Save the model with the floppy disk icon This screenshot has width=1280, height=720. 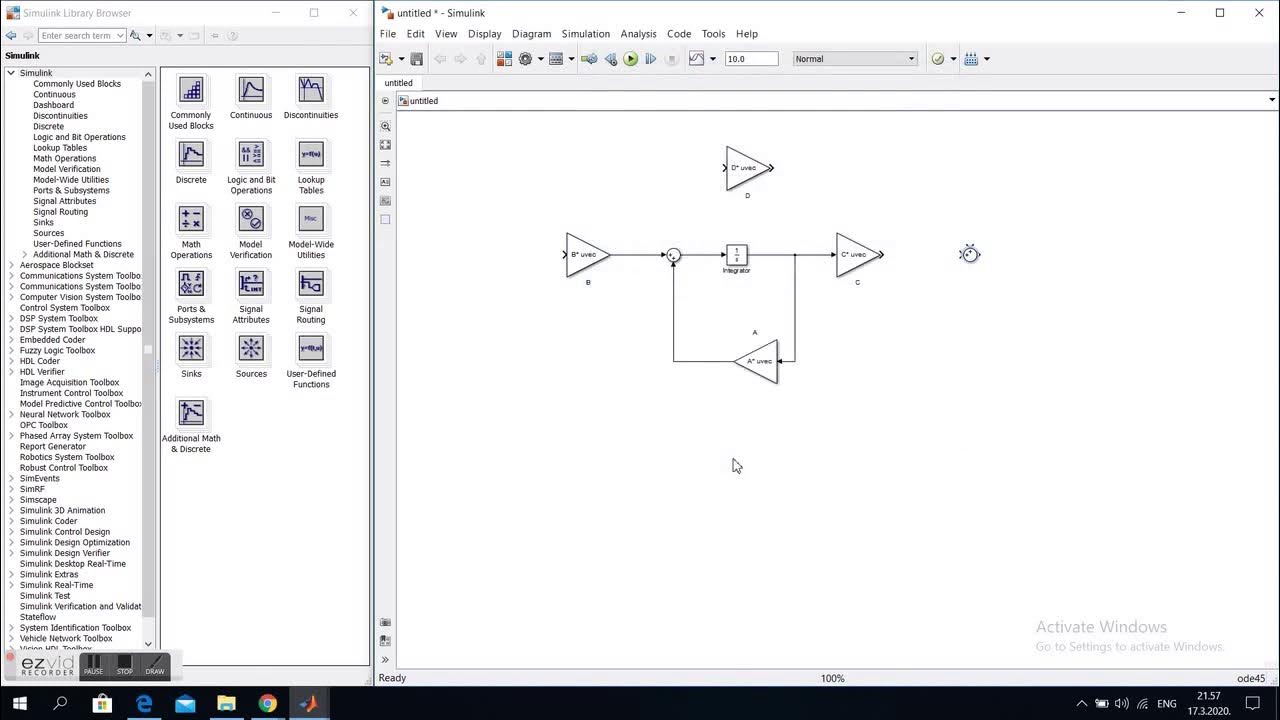click(417, 59)
